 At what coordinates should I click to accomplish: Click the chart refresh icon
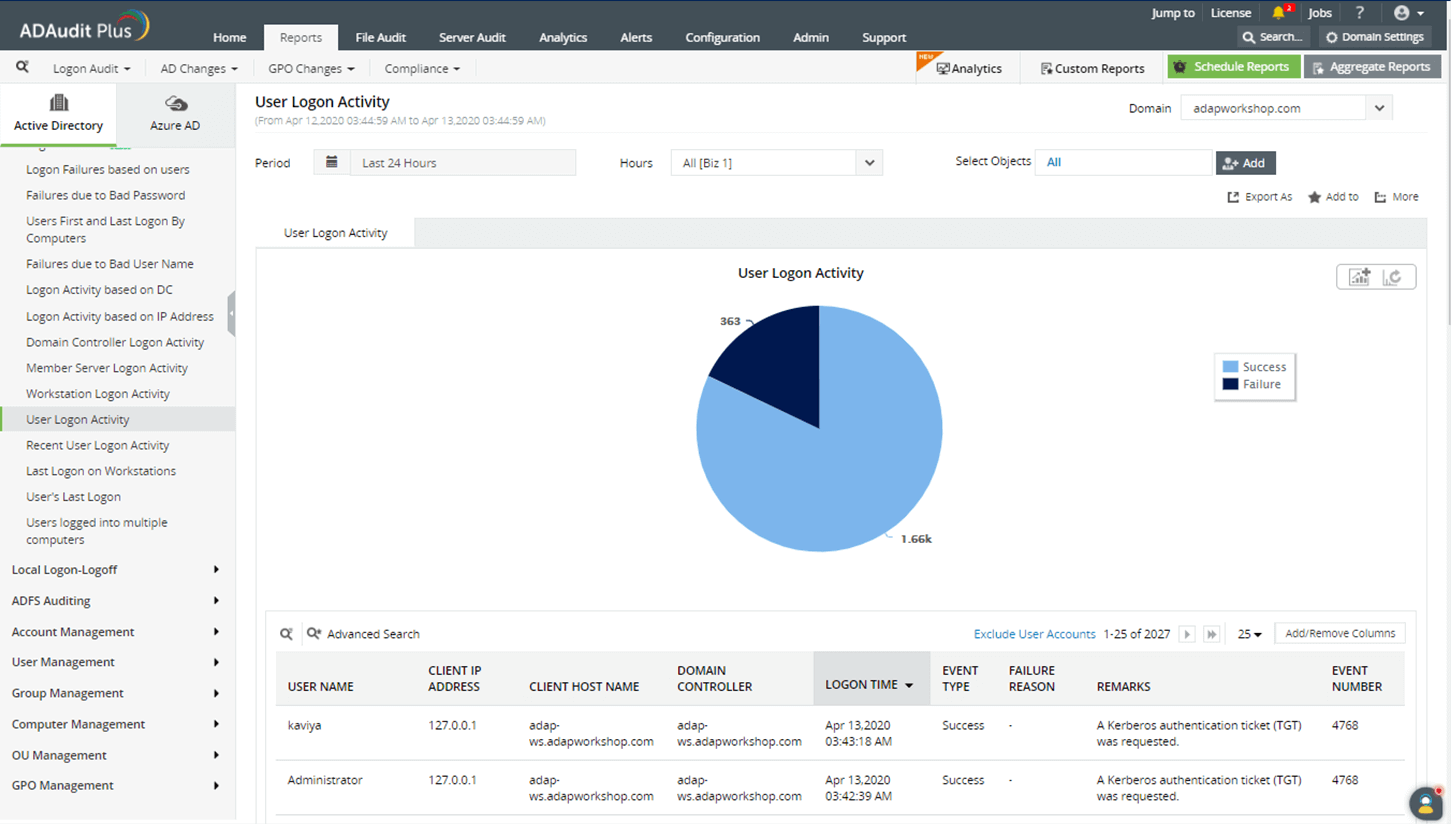click(1393, 277)
